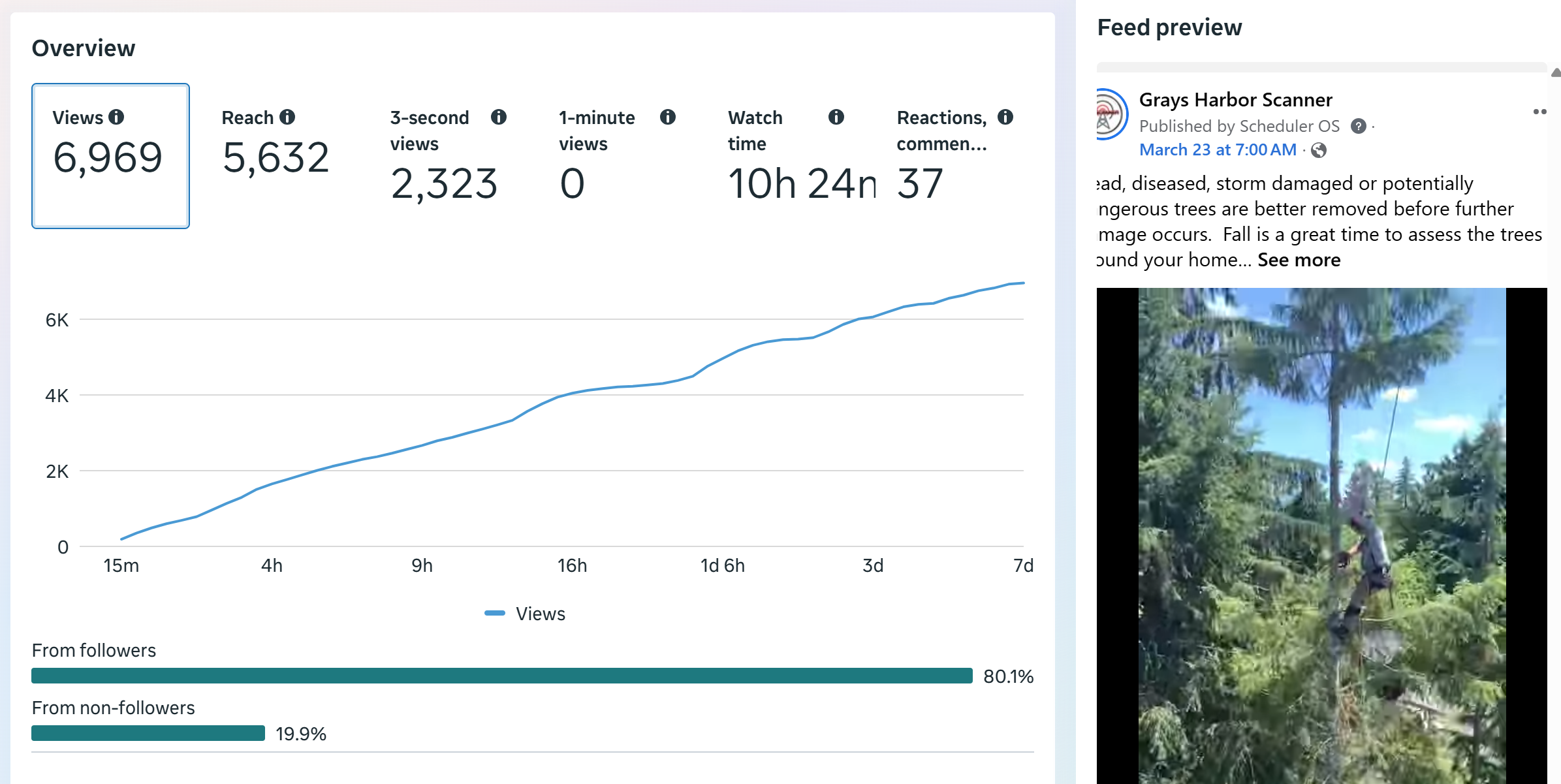Open the Grays Harbor Scanner page name
The image size is (1561, 784).
pos(1235,100)
